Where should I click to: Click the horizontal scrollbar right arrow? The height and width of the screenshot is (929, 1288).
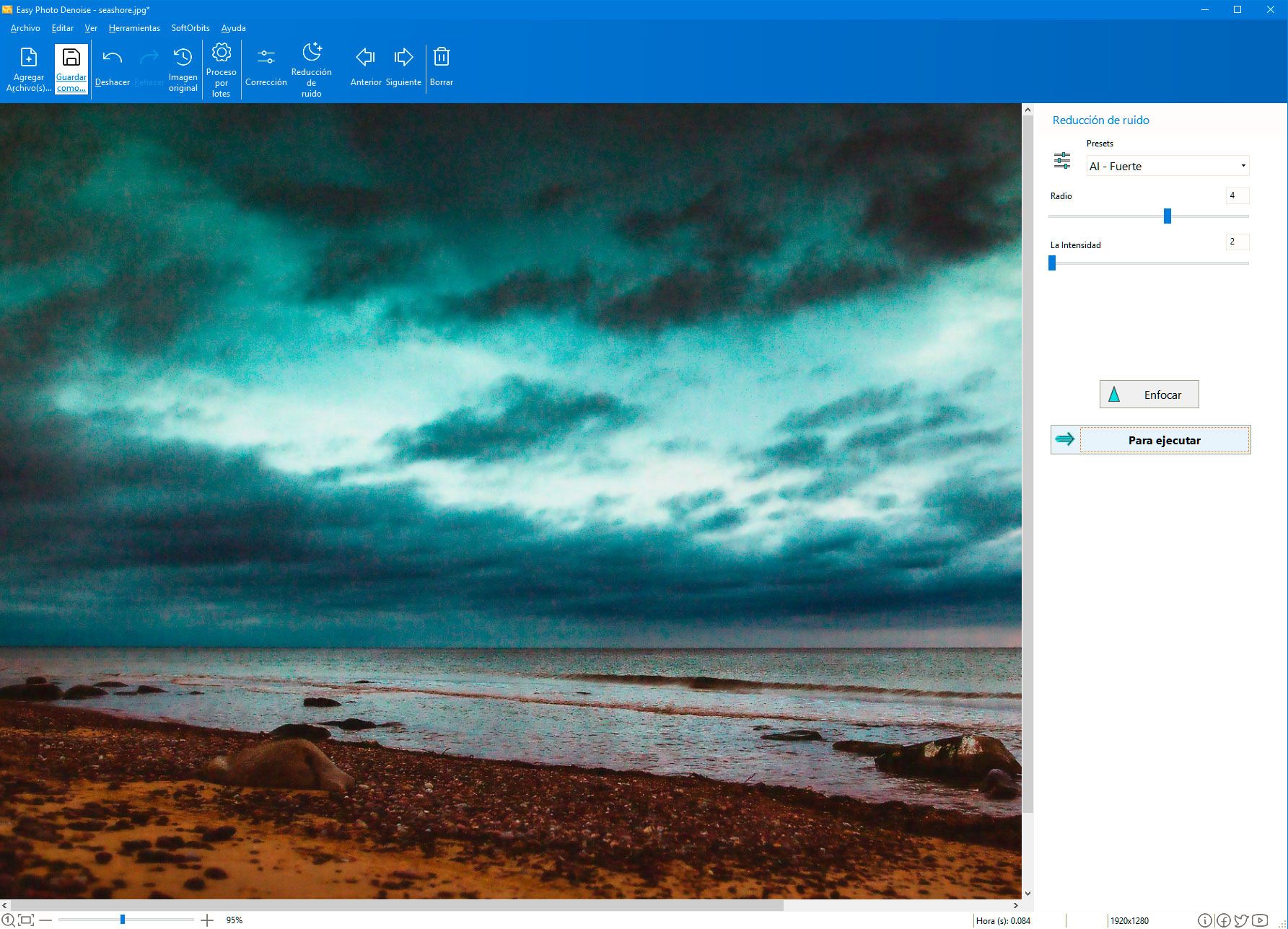(1016, 905)
